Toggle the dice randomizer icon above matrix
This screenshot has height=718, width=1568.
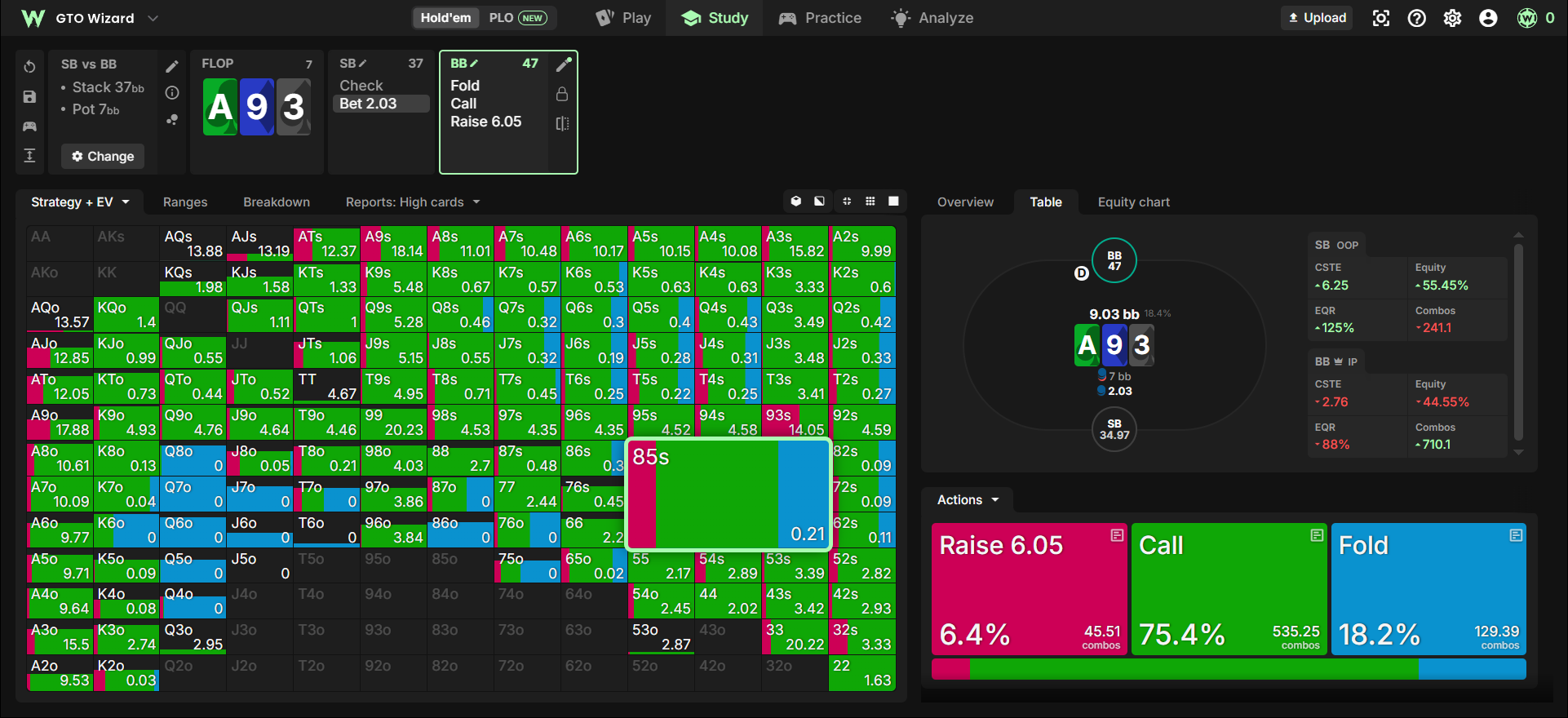tap(796, 201)
